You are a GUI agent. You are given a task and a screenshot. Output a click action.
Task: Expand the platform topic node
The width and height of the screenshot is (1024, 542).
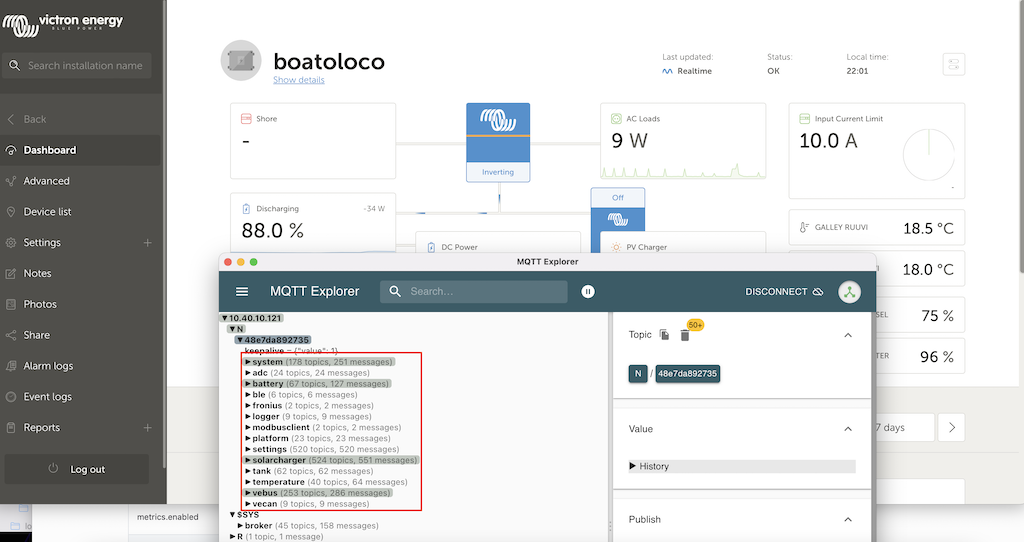point(248,438)
